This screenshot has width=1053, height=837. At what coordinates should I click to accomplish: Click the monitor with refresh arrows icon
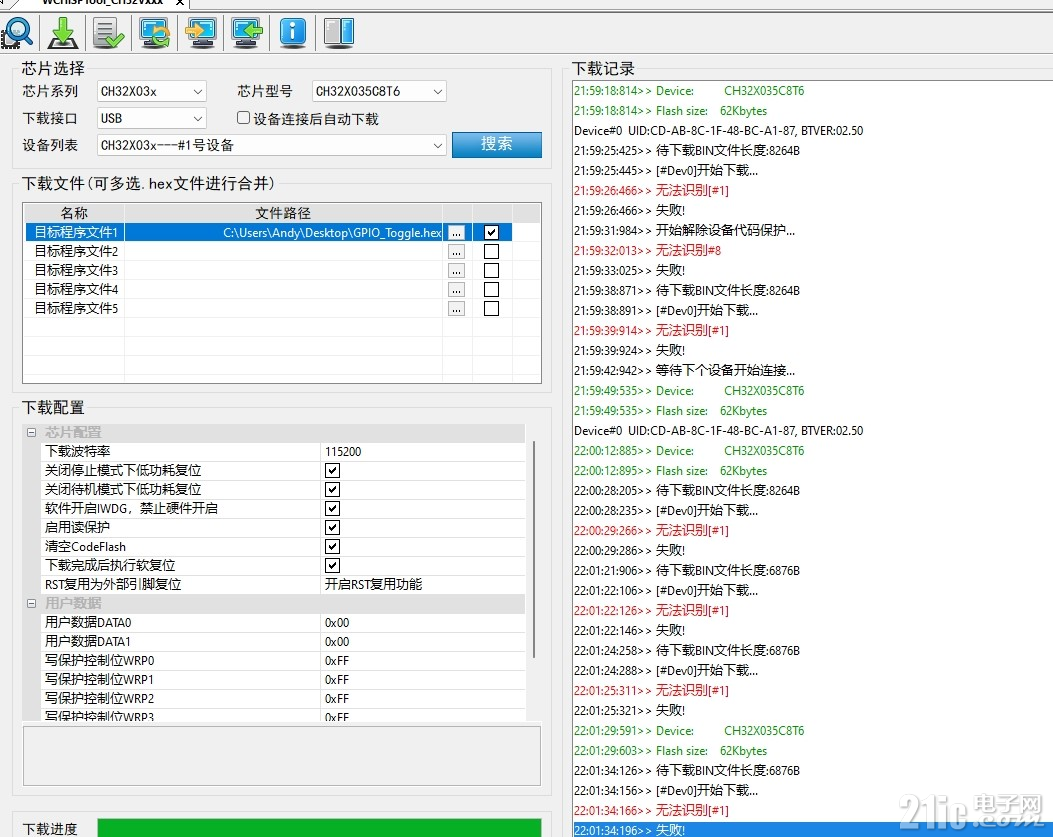point(155,33)
